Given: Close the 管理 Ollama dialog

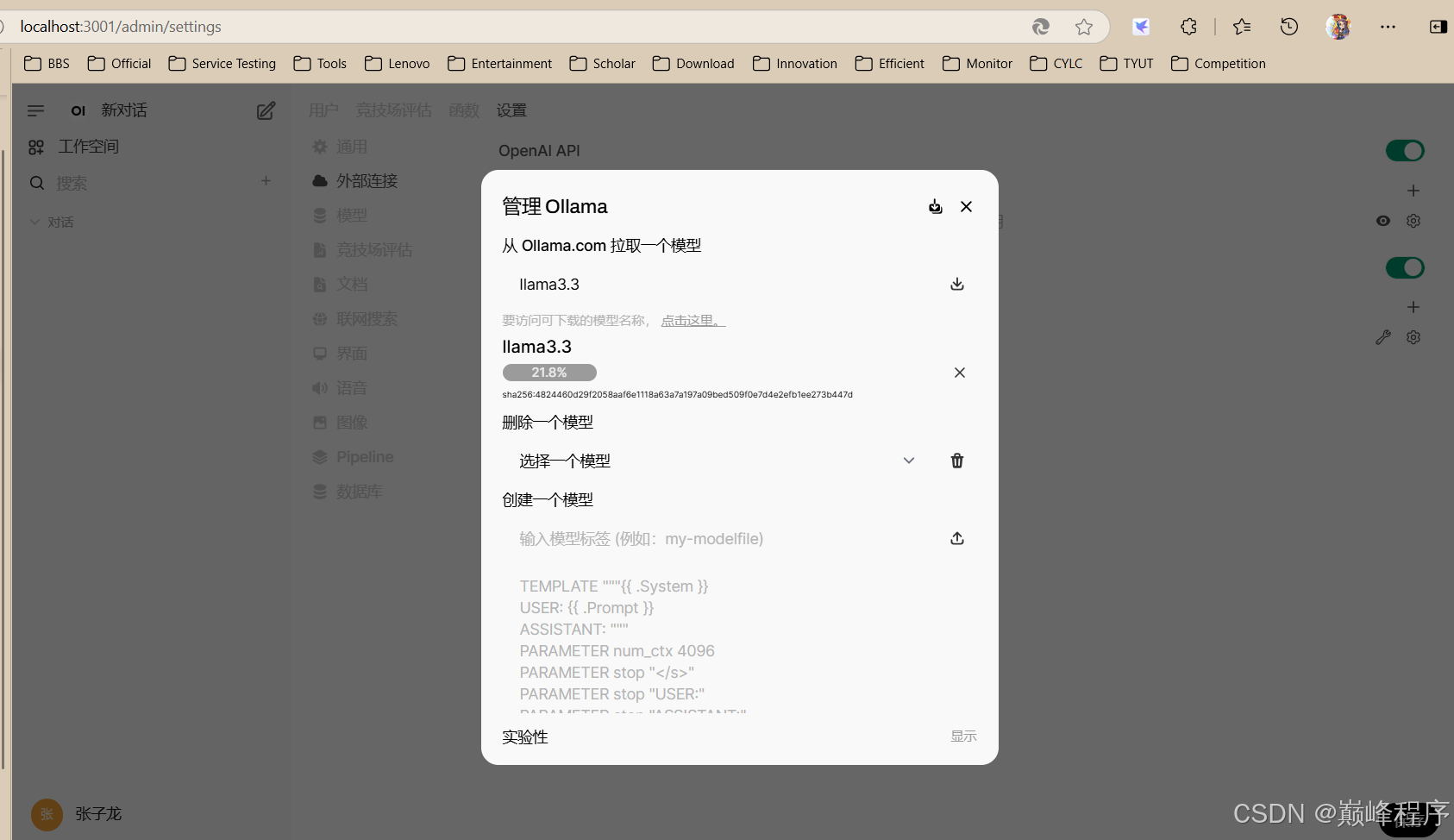Looking at the screenshot, I should point(966,206).
